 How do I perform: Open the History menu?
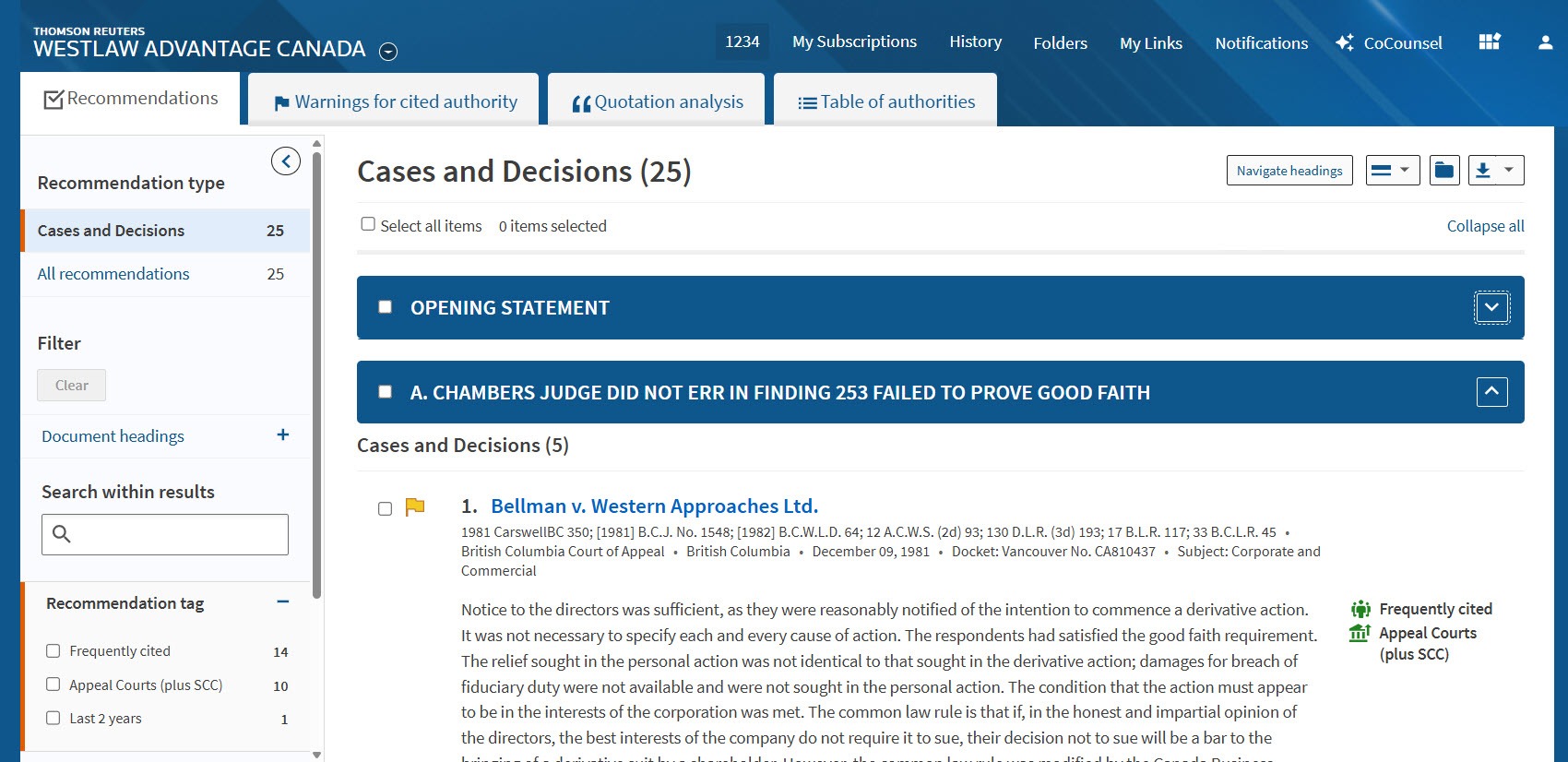[x=976, y=42]
